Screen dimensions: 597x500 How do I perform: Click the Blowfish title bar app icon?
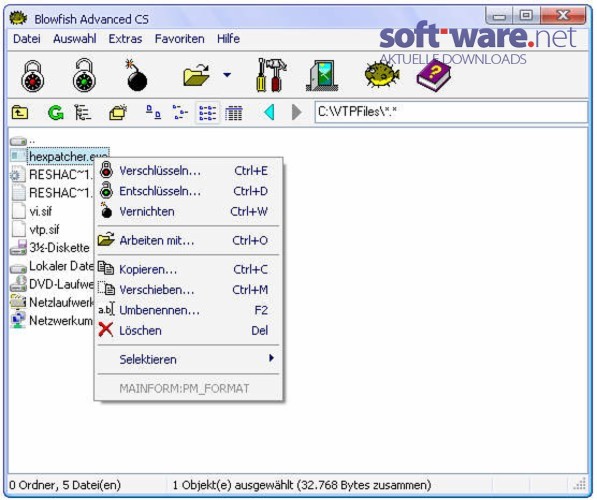pyautogui.click(x=18, y=18)
